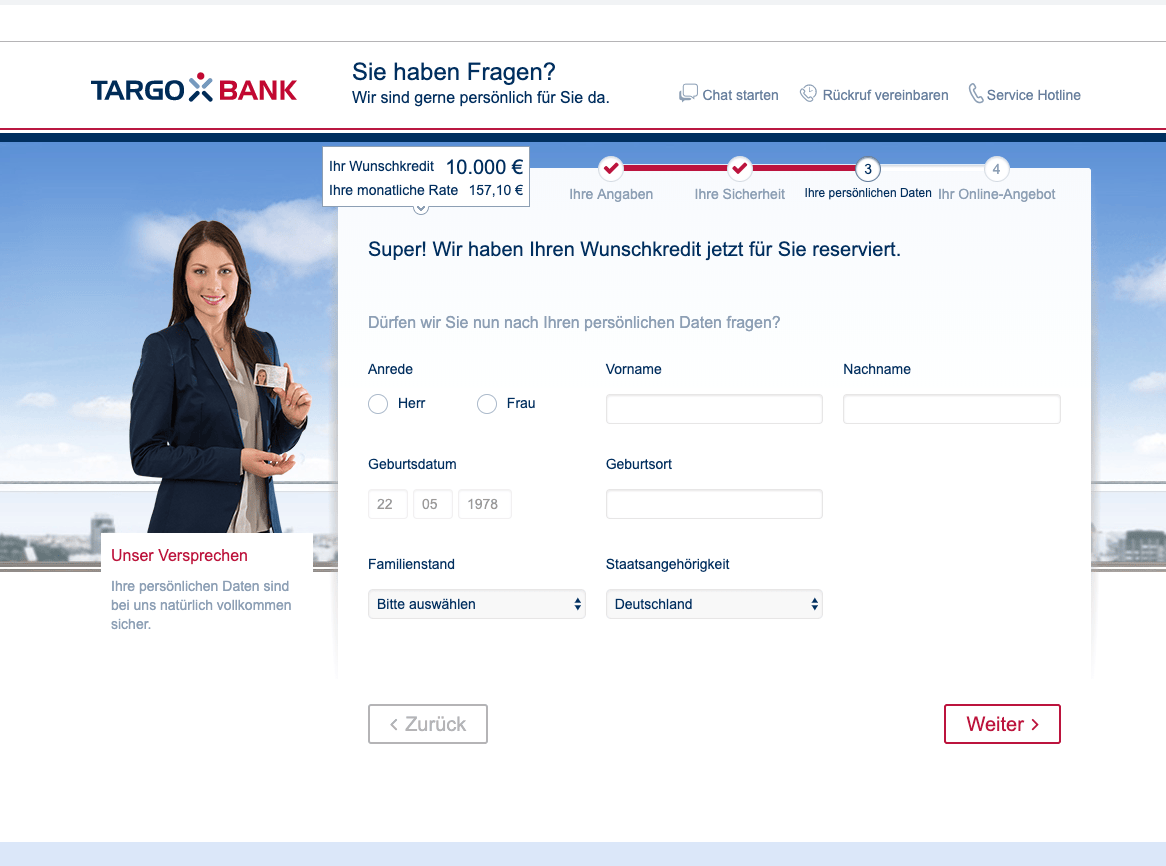Click step 3 circle indicator
Image resolution: width=1166 pixels, height=866 pixels.
pyautogui.click(x=868, y=169)
